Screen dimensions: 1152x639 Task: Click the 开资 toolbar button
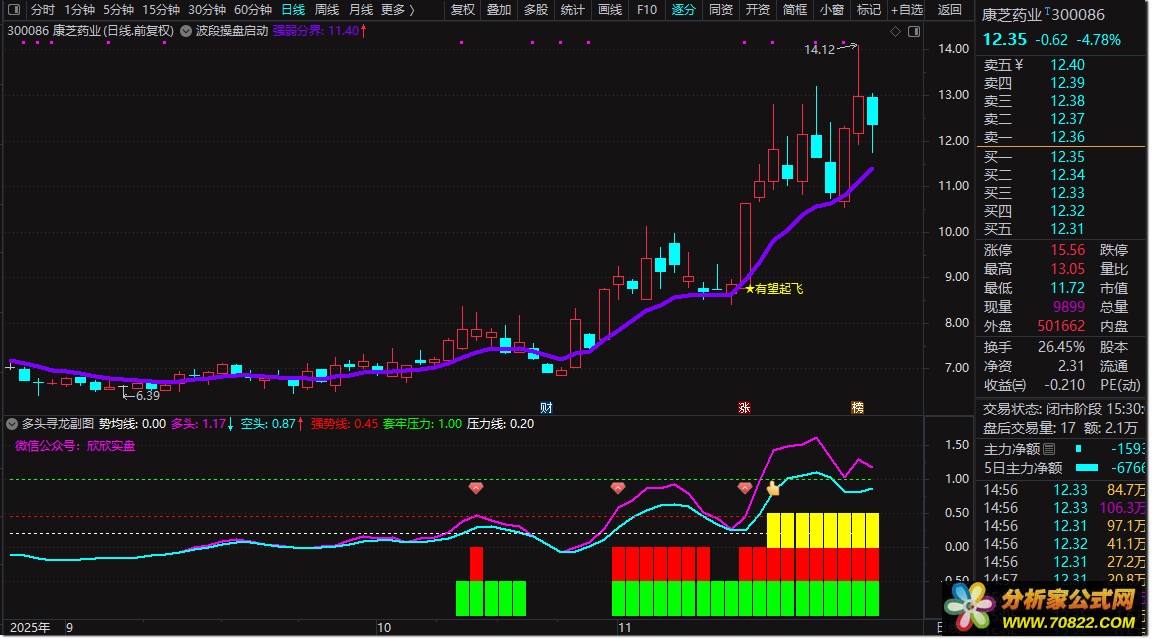757,10
